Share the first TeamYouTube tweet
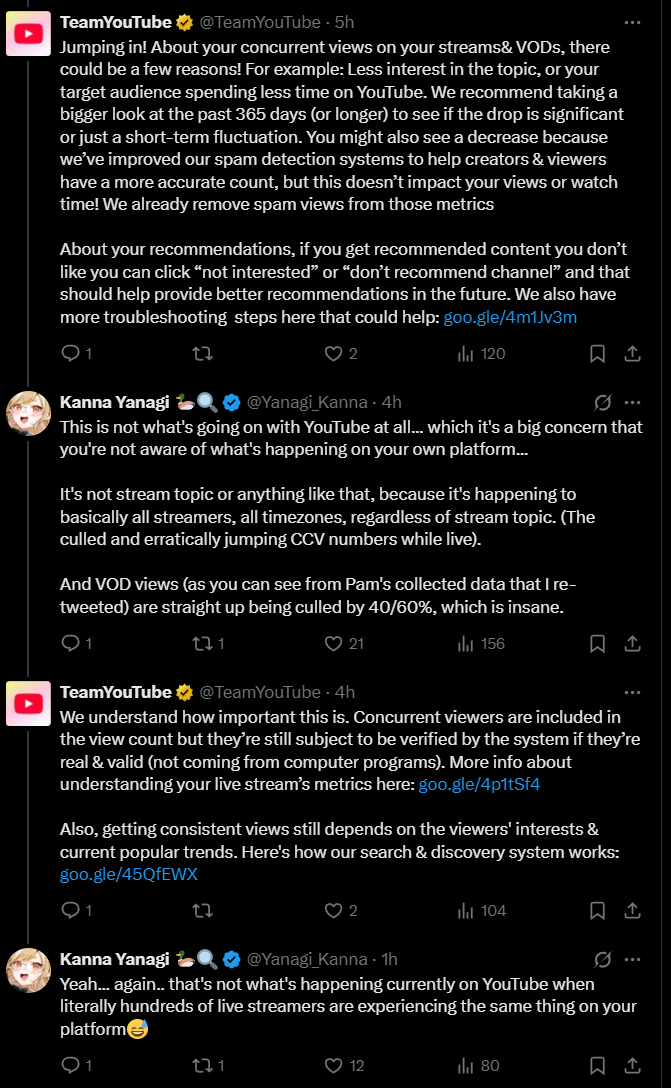 coord(632,353)
